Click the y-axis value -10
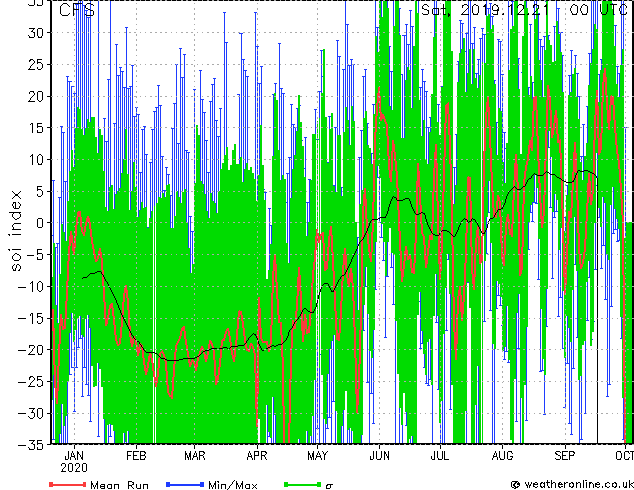The image size is (634, 490). point(32,286)
